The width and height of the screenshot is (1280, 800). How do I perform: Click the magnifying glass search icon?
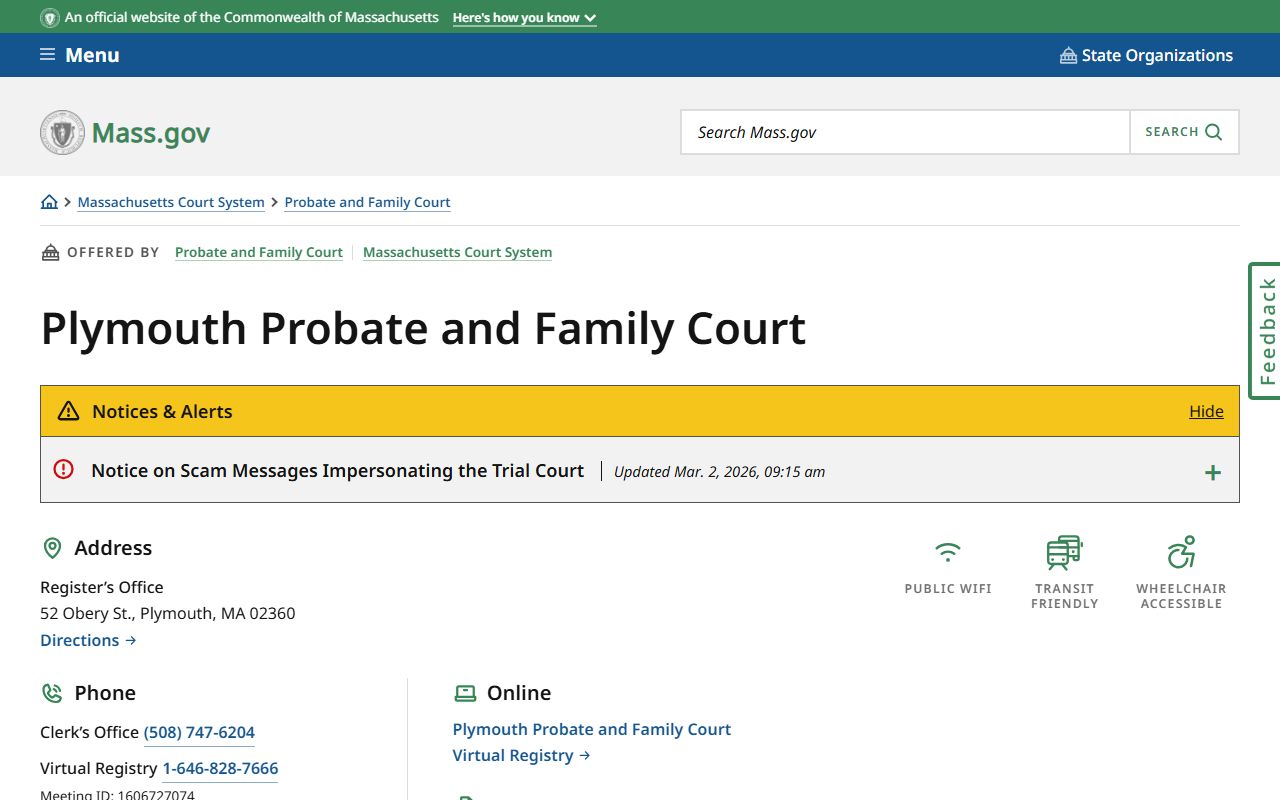click(1214, 132)
